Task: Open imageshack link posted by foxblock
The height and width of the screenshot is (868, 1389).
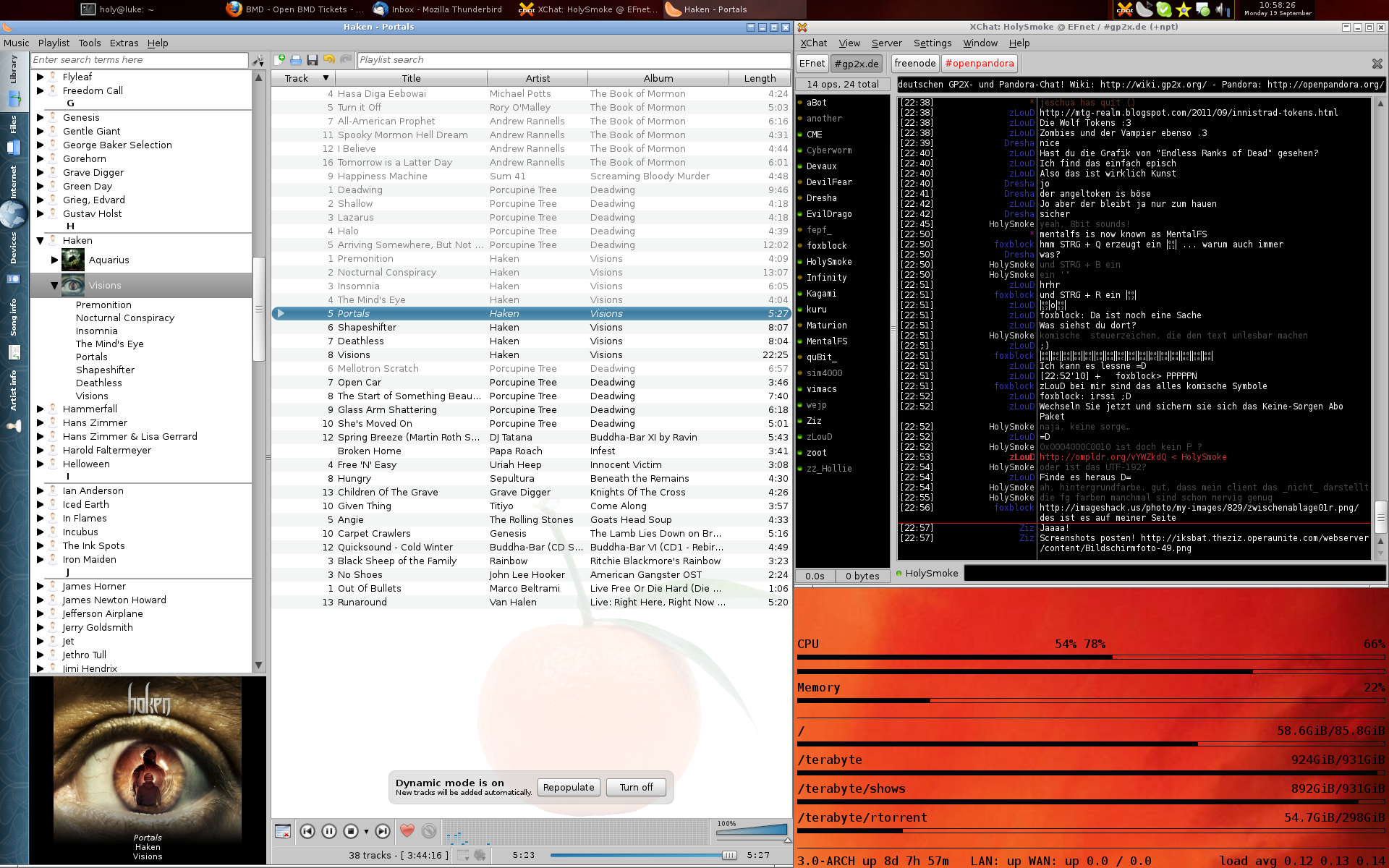Action: coord(1199,508)
